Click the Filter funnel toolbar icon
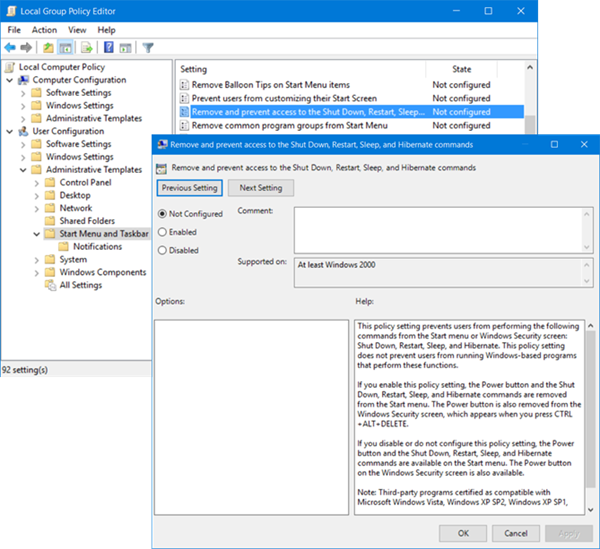The width and height of the screenshot is (600, 549). click(148, 48)
